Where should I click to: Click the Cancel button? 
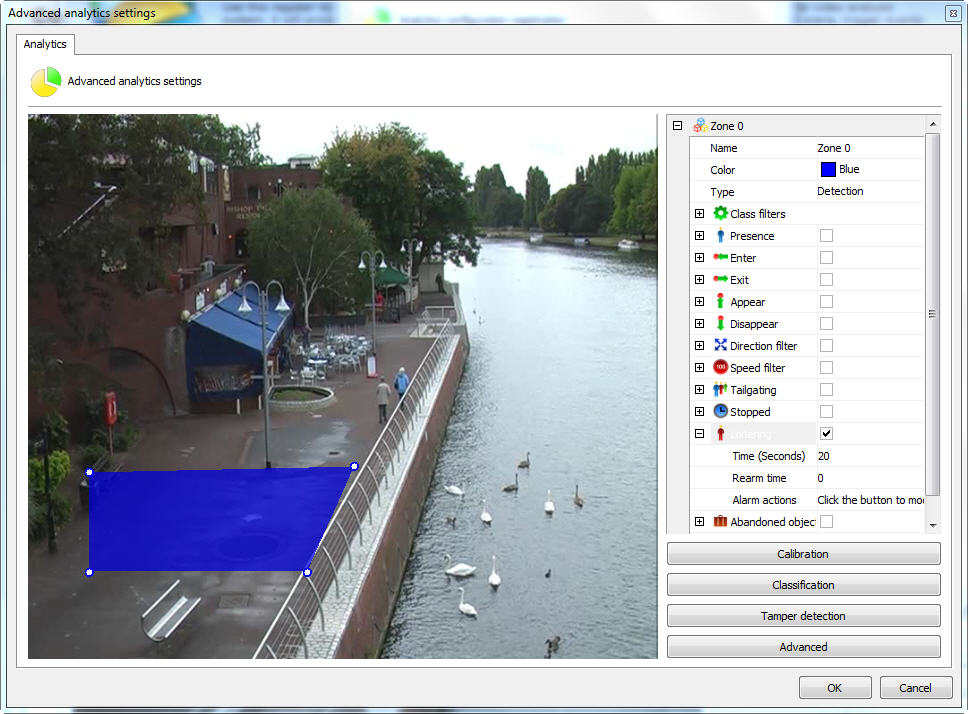[916, 687]
